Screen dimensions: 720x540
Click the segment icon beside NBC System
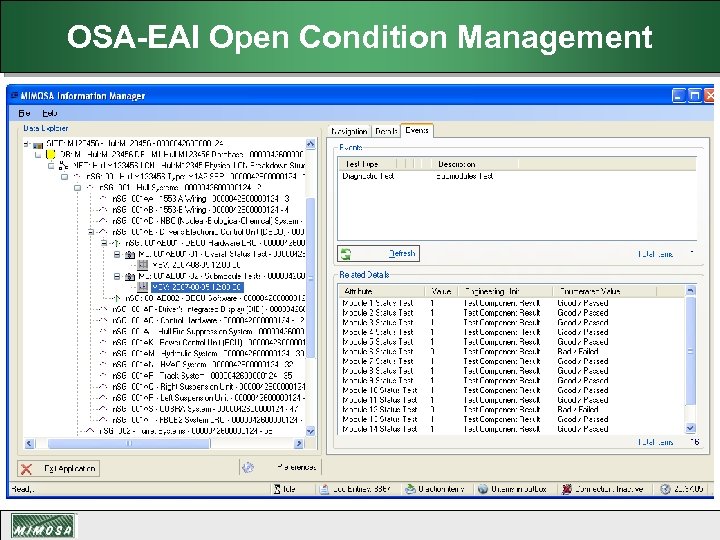103,221
